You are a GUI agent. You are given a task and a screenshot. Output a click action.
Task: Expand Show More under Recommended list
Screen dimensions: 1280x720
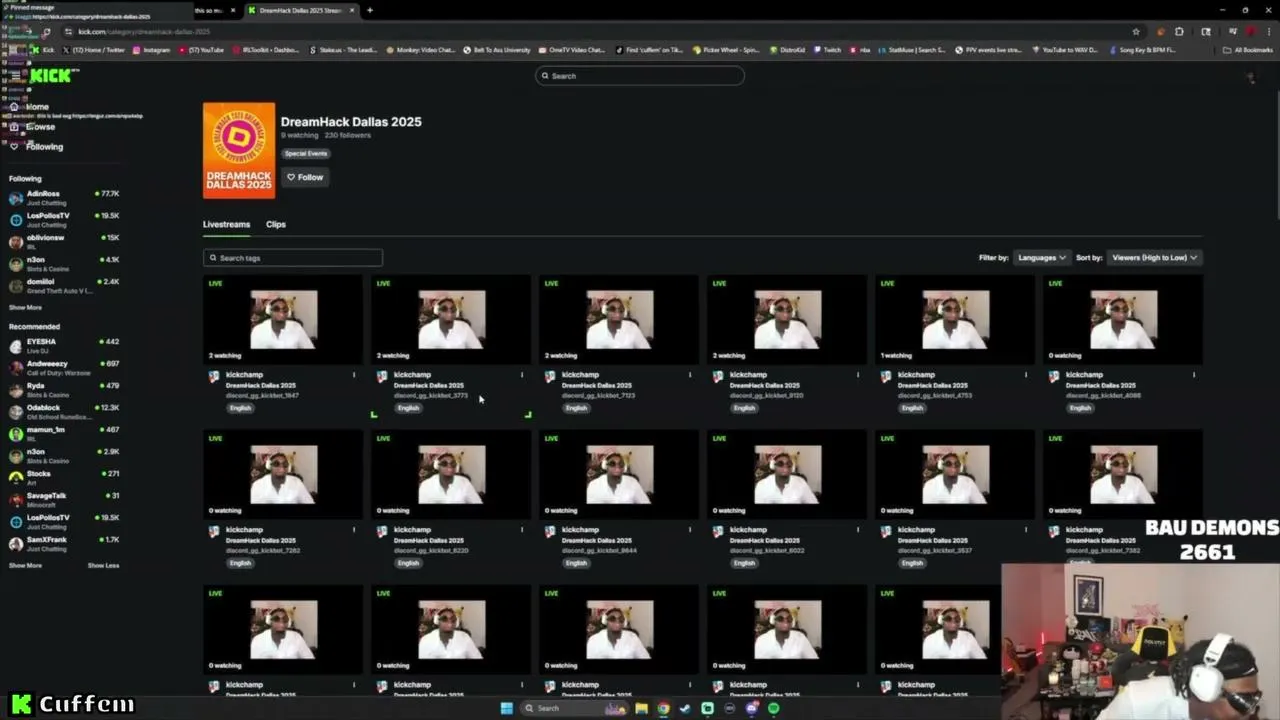click(25, 566)
